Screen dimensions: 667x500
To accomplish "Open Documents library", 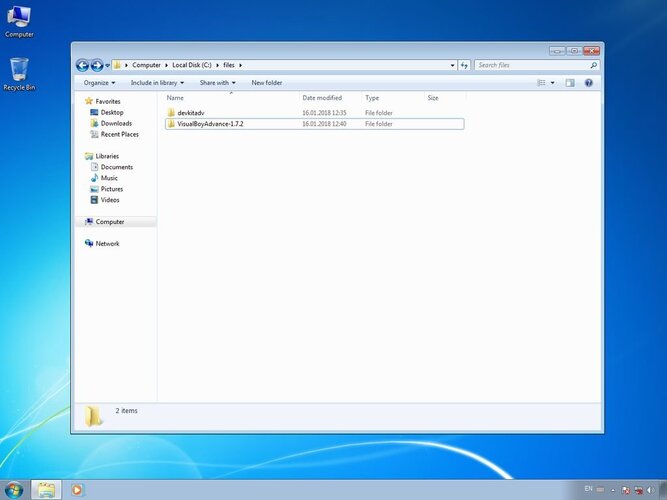I will (x=117, y=167).
